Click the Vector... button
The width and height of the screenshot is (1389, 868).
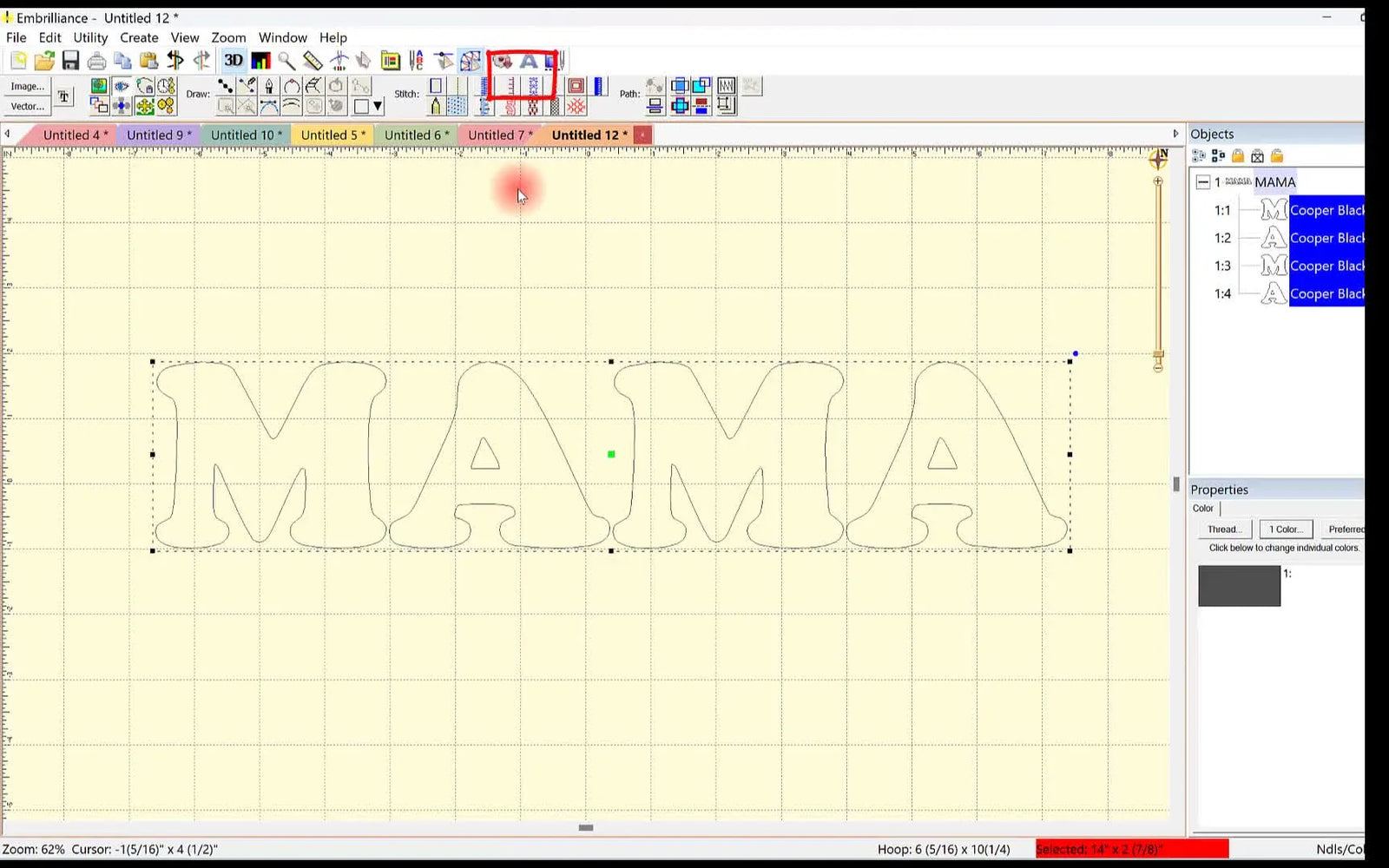tap(27, 106)
